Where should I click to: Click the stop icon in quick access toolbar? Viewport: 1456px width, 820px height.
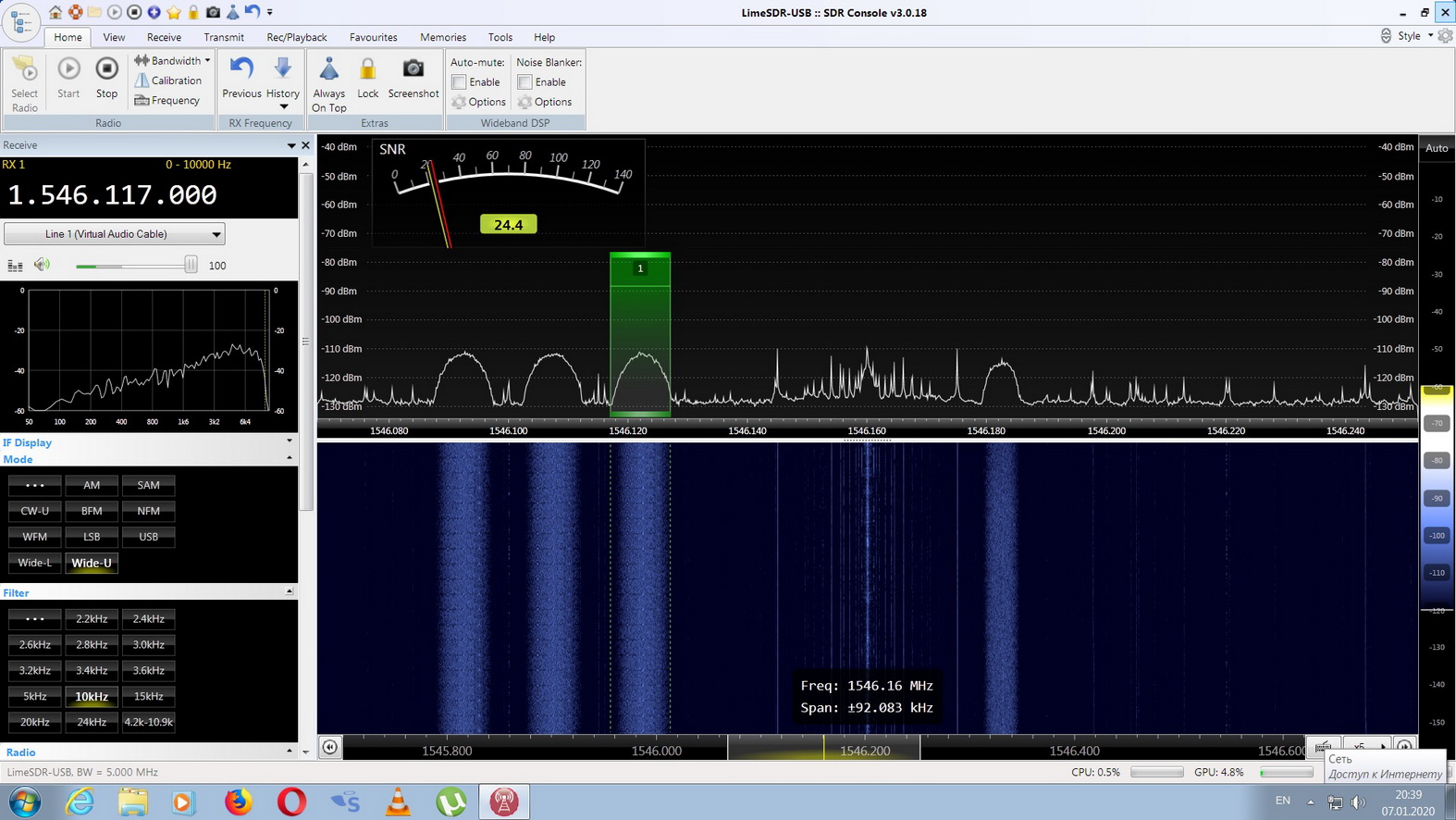coord(134,12)
